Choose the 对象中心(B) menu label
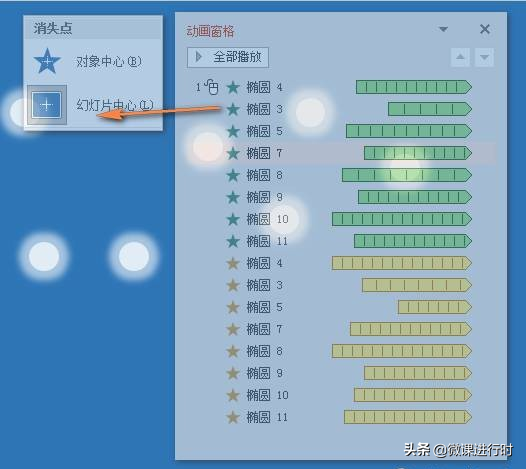Screen dimensions: 526x469 [109, 61]
